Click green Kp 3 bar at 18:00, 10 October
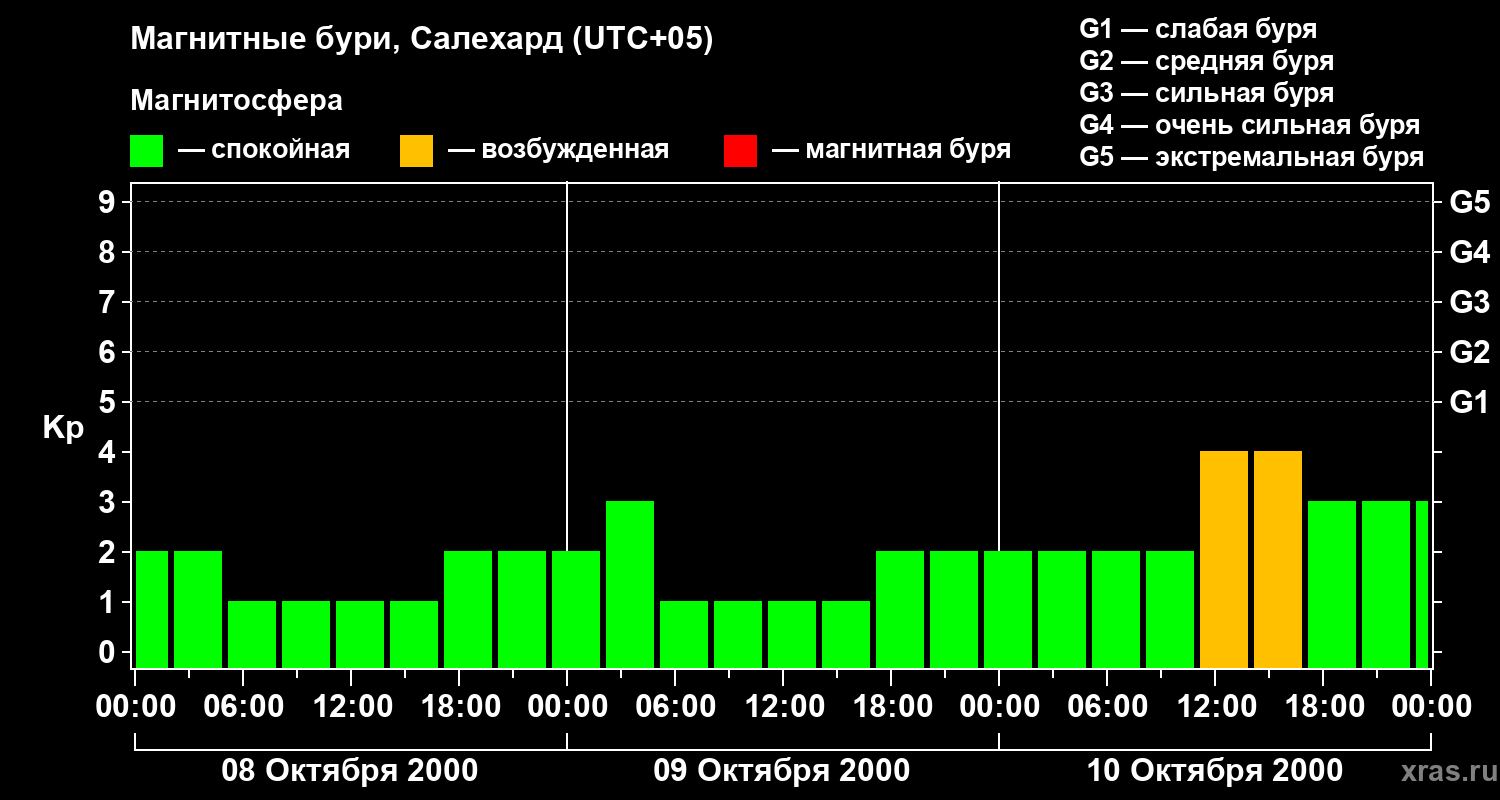This screenshot has width=1500, height=800. (x=1332, y=584)
